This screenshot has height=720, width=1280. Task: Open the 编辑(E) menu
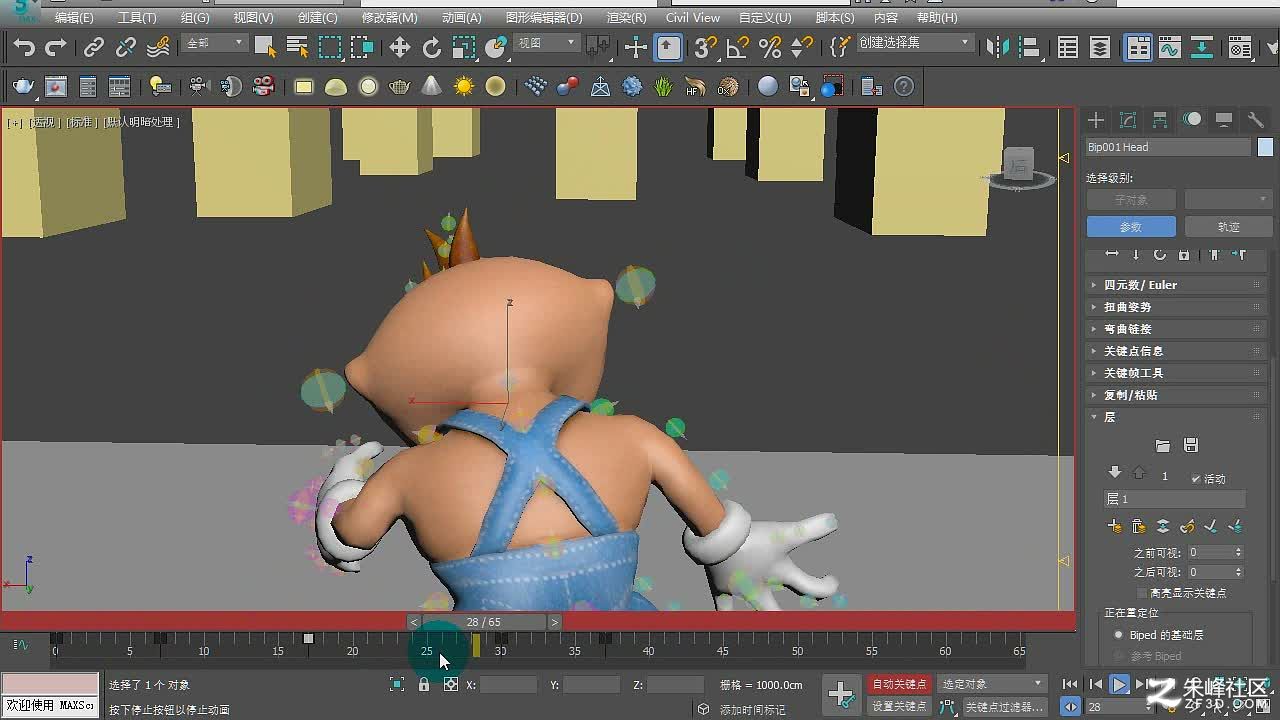(74, 18)
